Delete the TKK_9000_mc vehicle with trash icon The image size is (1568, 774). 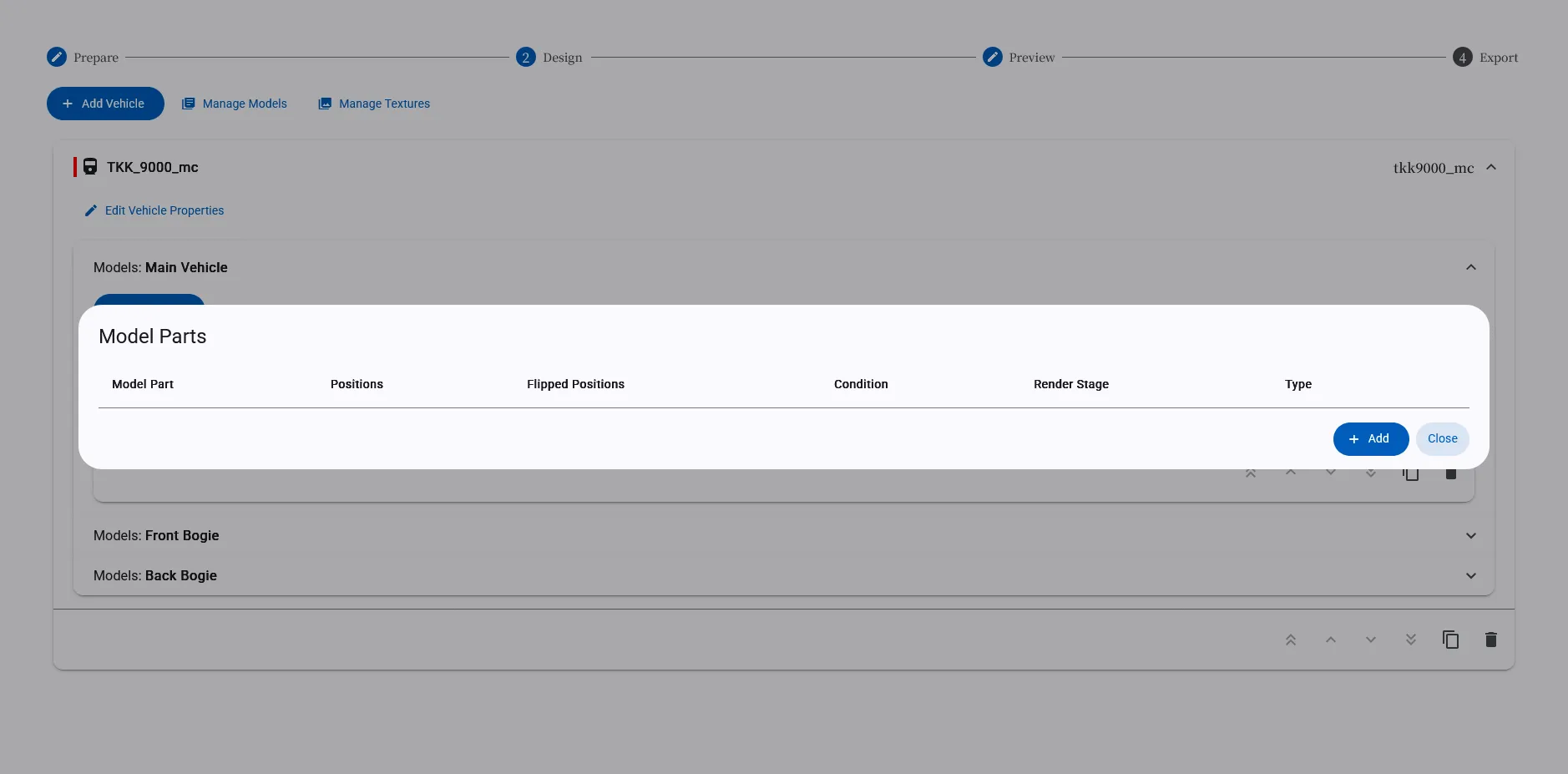(1490, 640)
